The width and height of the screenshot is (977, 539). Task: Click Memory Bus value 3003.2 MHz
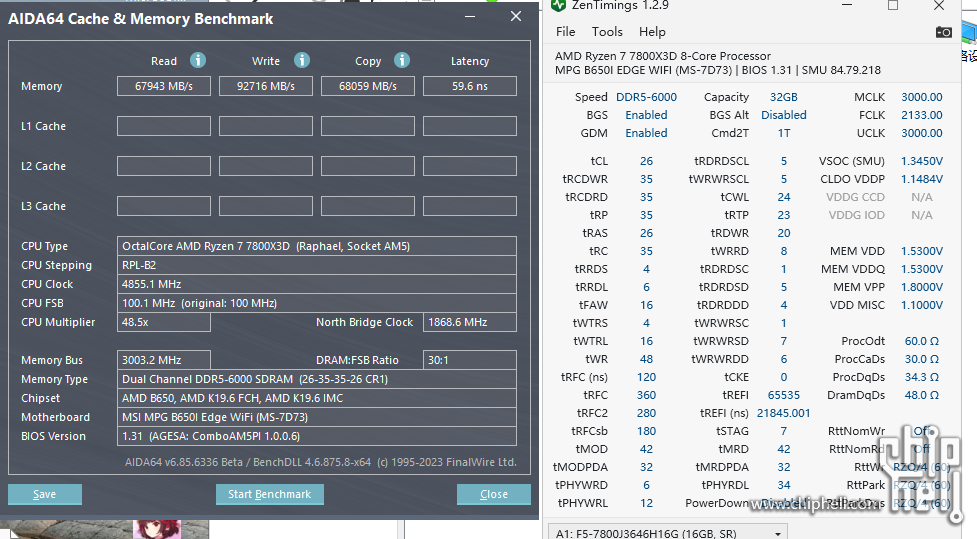click(164, 360)
